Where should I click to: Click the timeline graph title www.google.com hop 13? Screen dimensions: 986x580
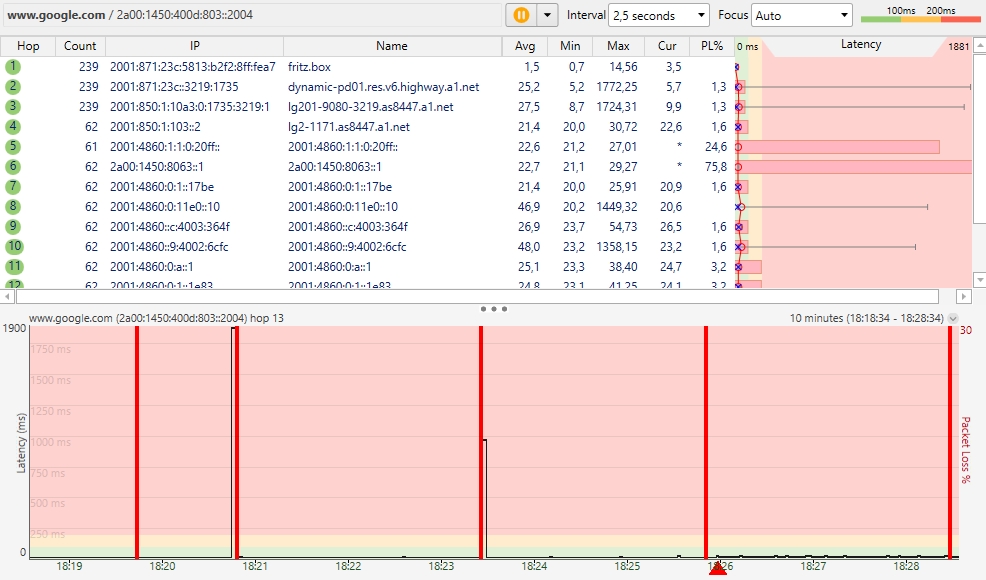[x=156, y=318]
